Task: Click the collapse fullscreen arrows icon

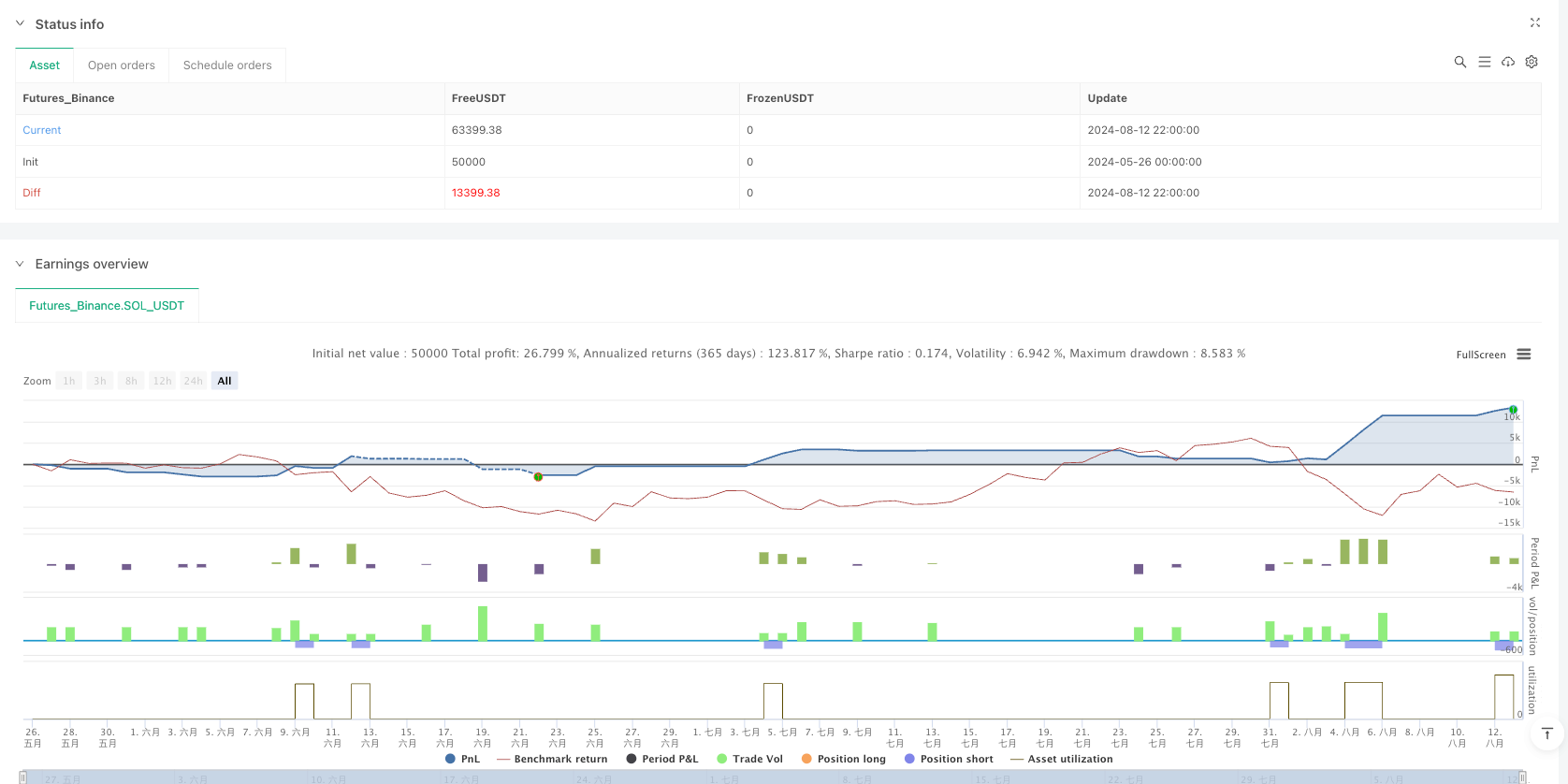Action: pos(1534,22)
